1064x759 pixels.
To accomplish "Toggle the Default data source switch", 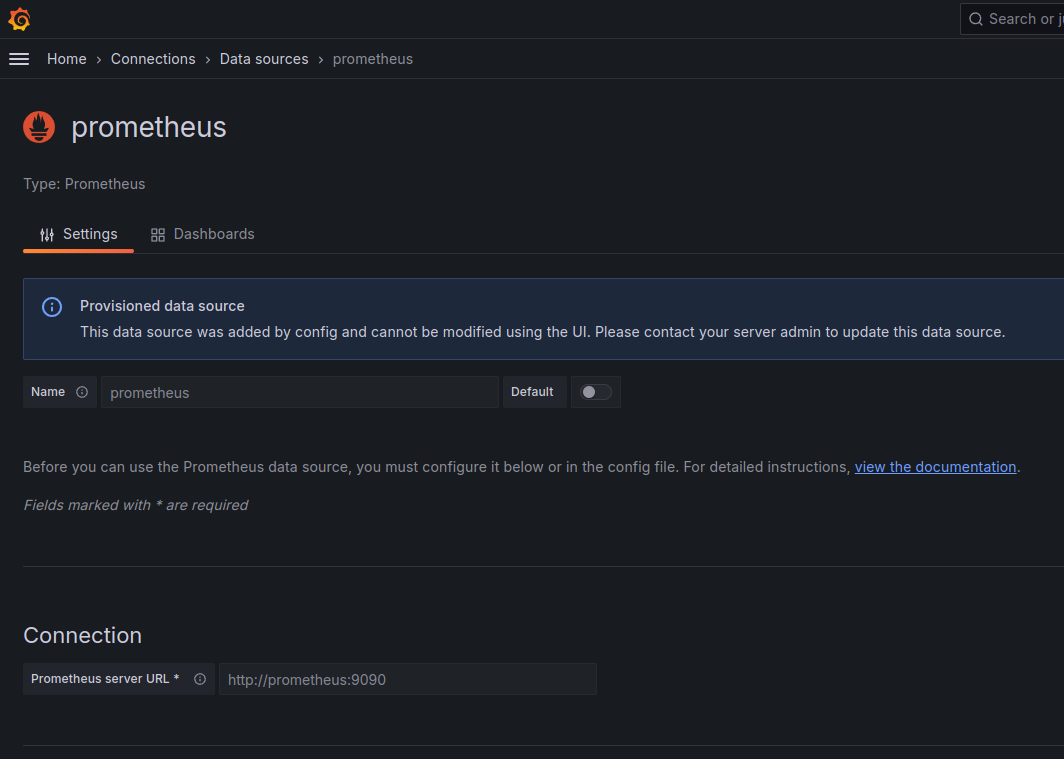I will 596,392.
